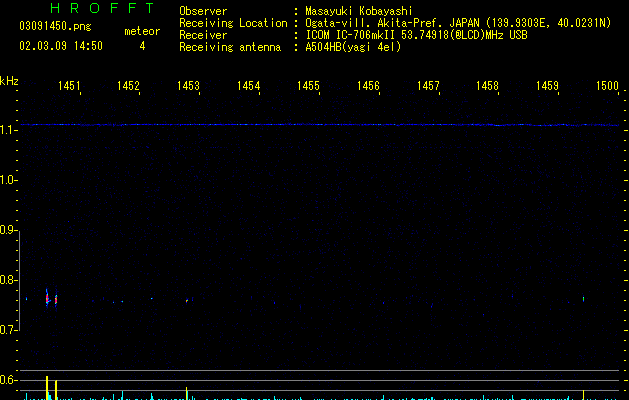Click the vertical gray frequency range bar
This screenshot has width=629, height=400.
pyautogui.click(x=19, y=281)
